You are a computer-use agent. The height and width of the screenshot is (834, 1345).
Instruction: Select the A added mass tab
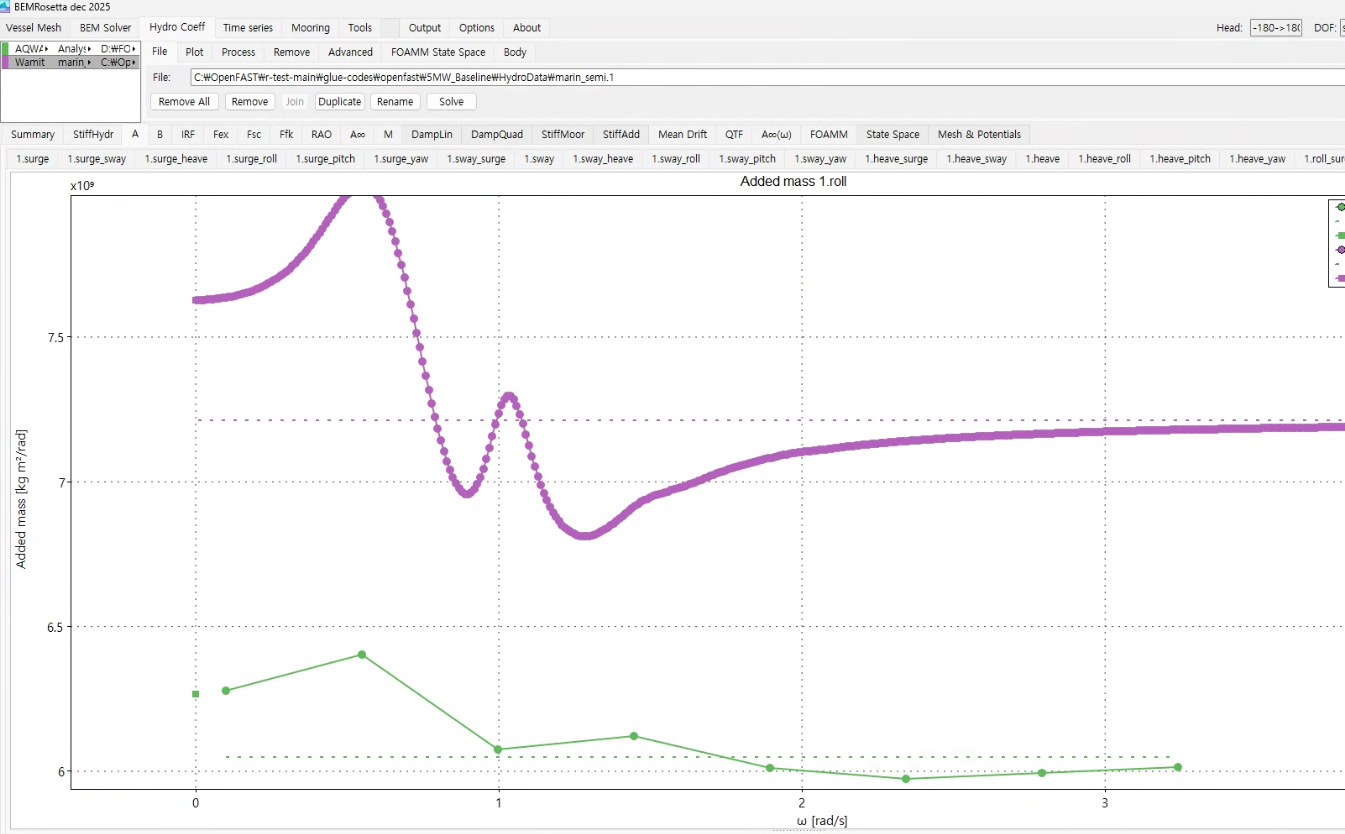135,133
